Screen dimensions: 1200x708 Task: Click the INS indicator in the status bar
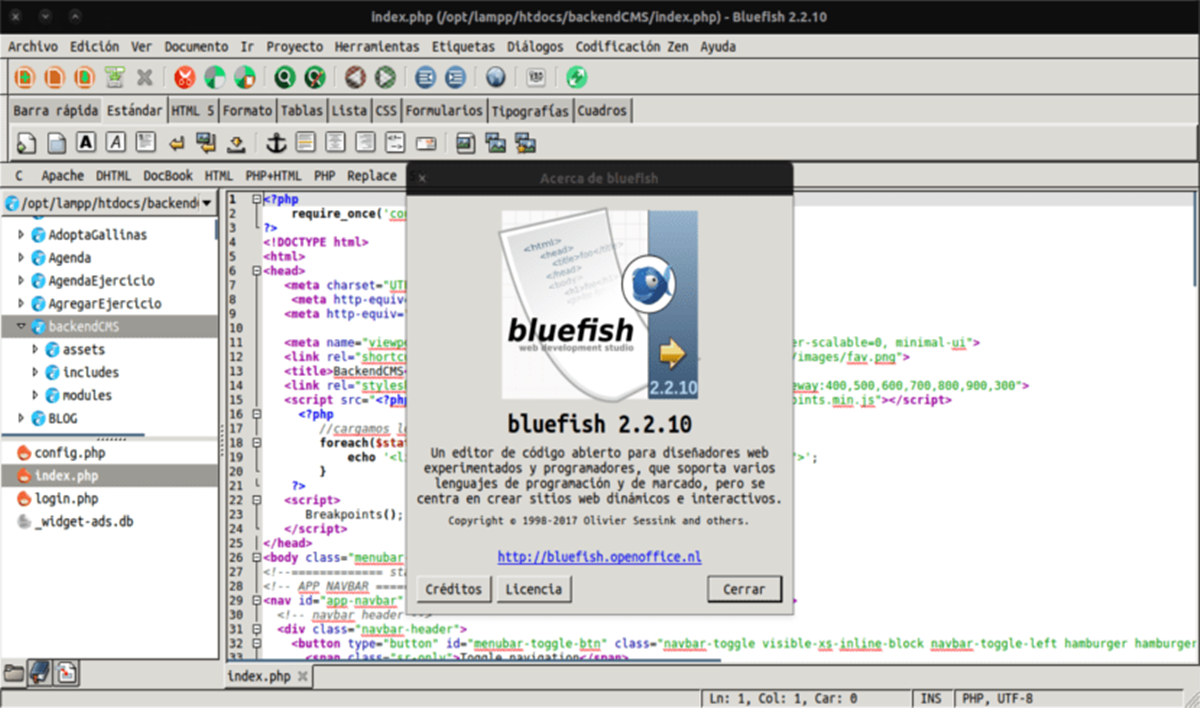931,698
